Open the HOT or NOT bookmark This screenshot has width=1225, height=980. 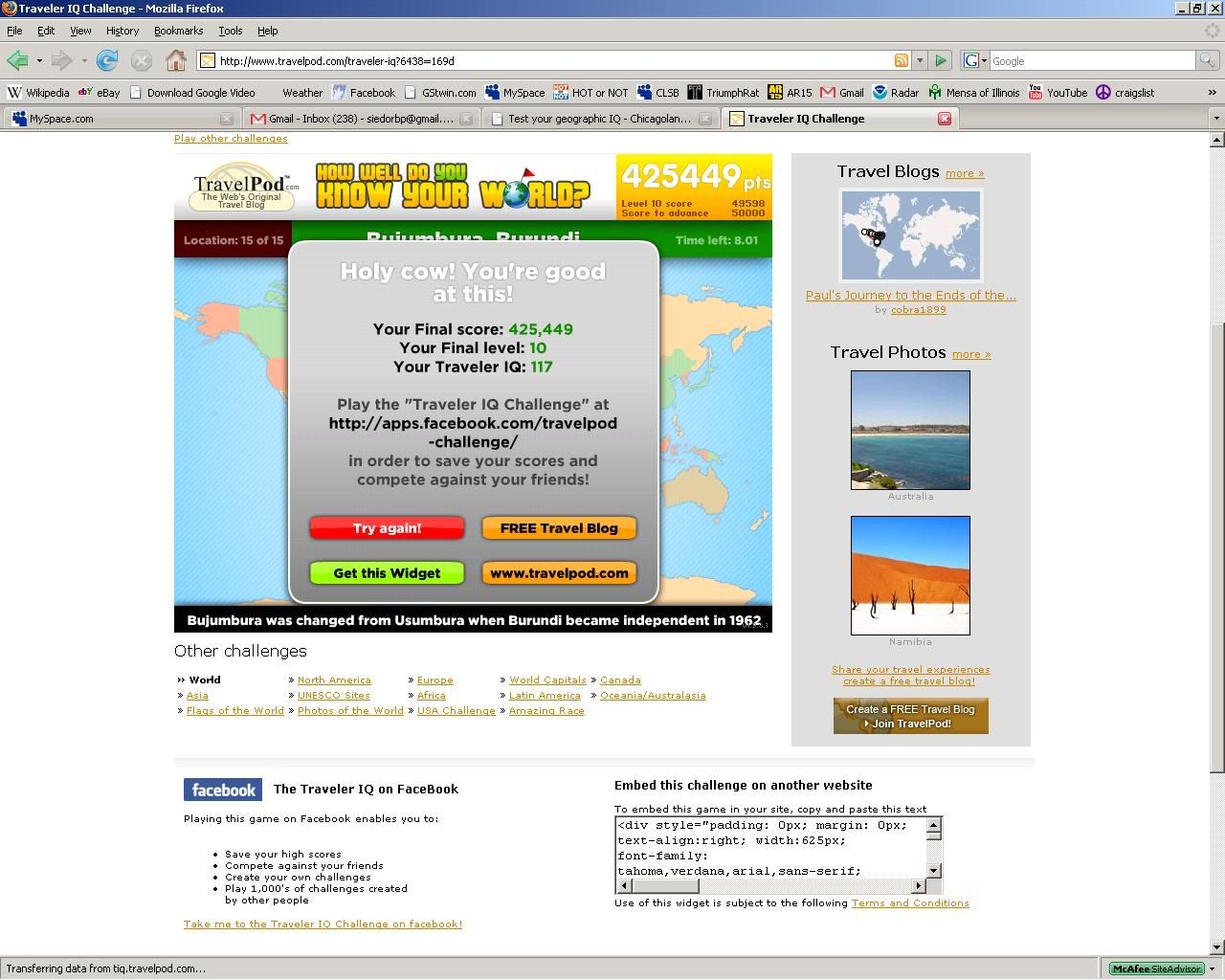590,93
